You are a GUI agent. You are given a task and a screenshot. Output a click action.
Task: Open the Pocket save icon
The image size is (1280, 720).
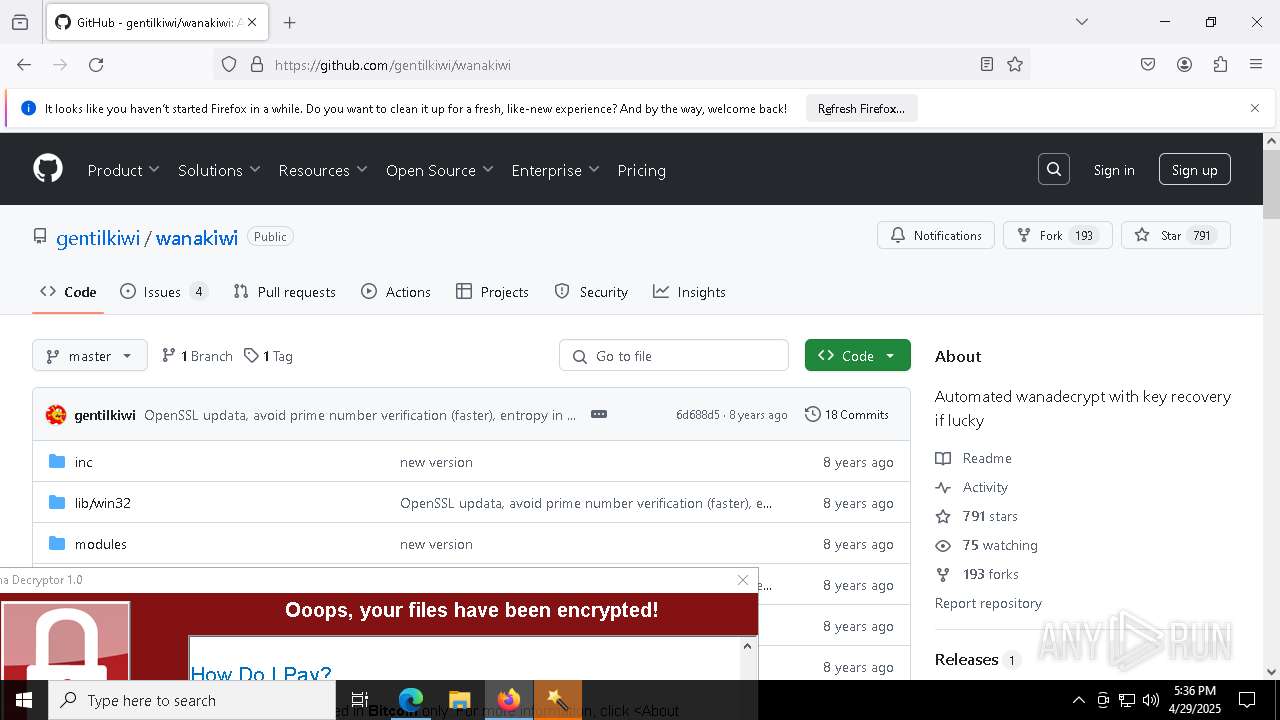1148,64
